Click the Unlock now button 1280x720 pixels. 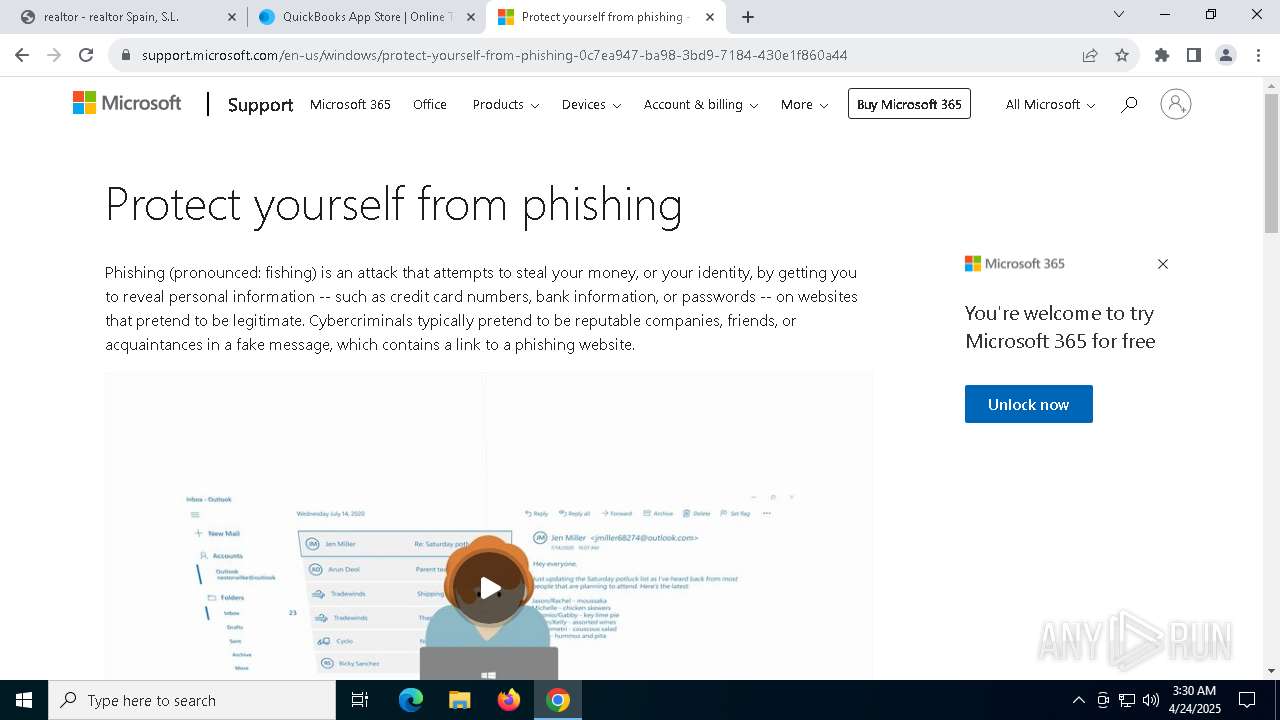pyautogui.click(x=1028, y=404)
